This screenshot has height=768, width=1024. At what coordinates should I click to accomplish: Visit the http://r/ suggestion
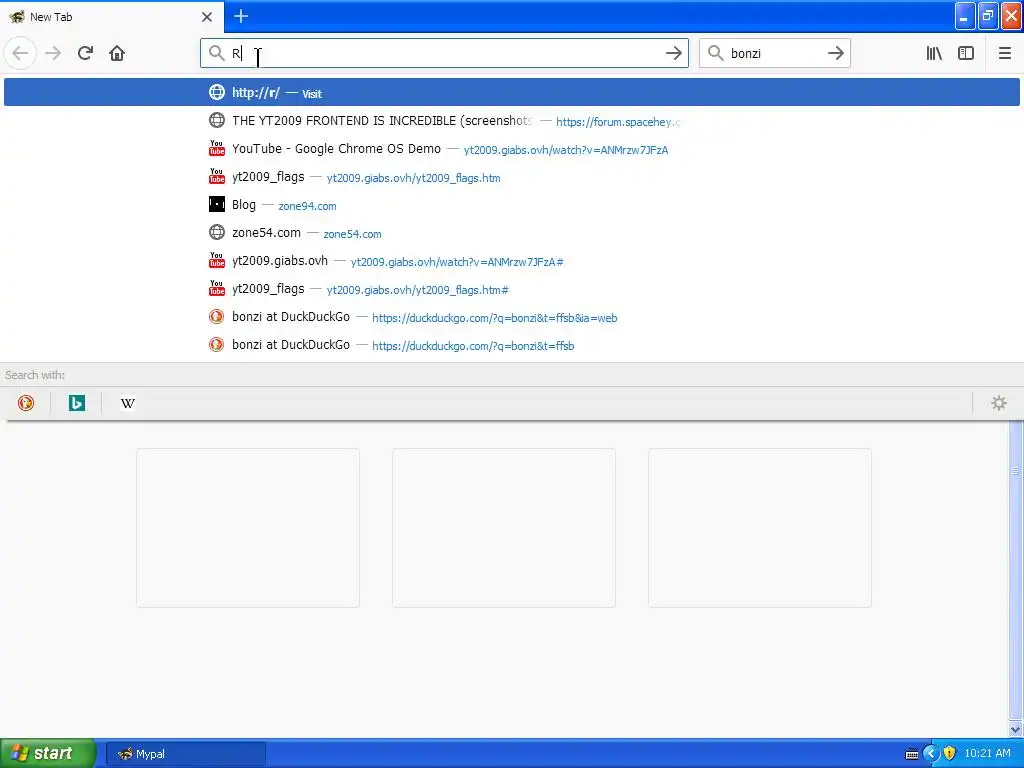point(511,92)
